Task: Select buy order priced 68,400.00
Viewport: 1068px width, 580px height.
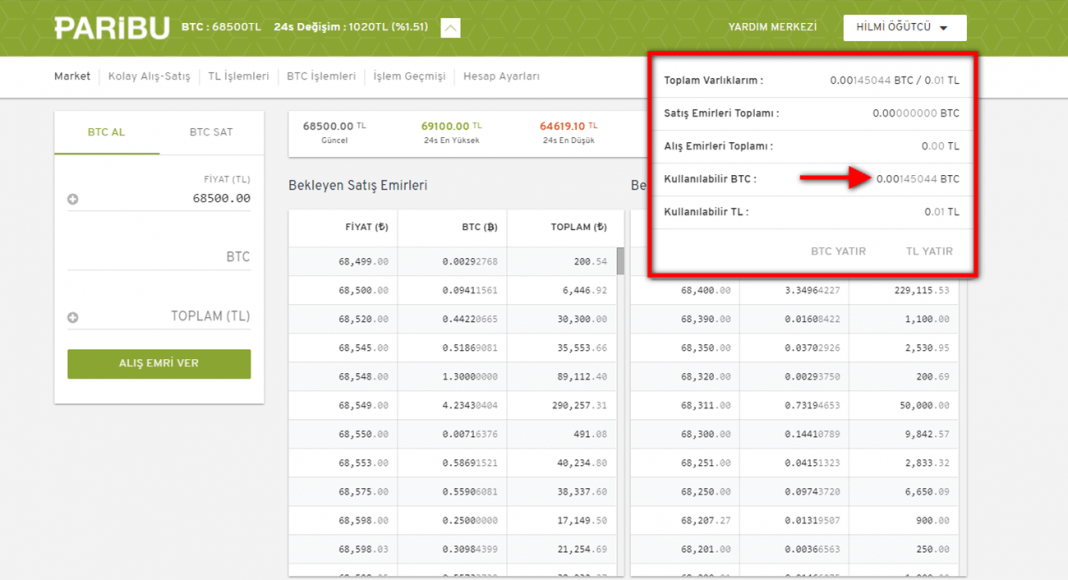Action: click(795, 290)
